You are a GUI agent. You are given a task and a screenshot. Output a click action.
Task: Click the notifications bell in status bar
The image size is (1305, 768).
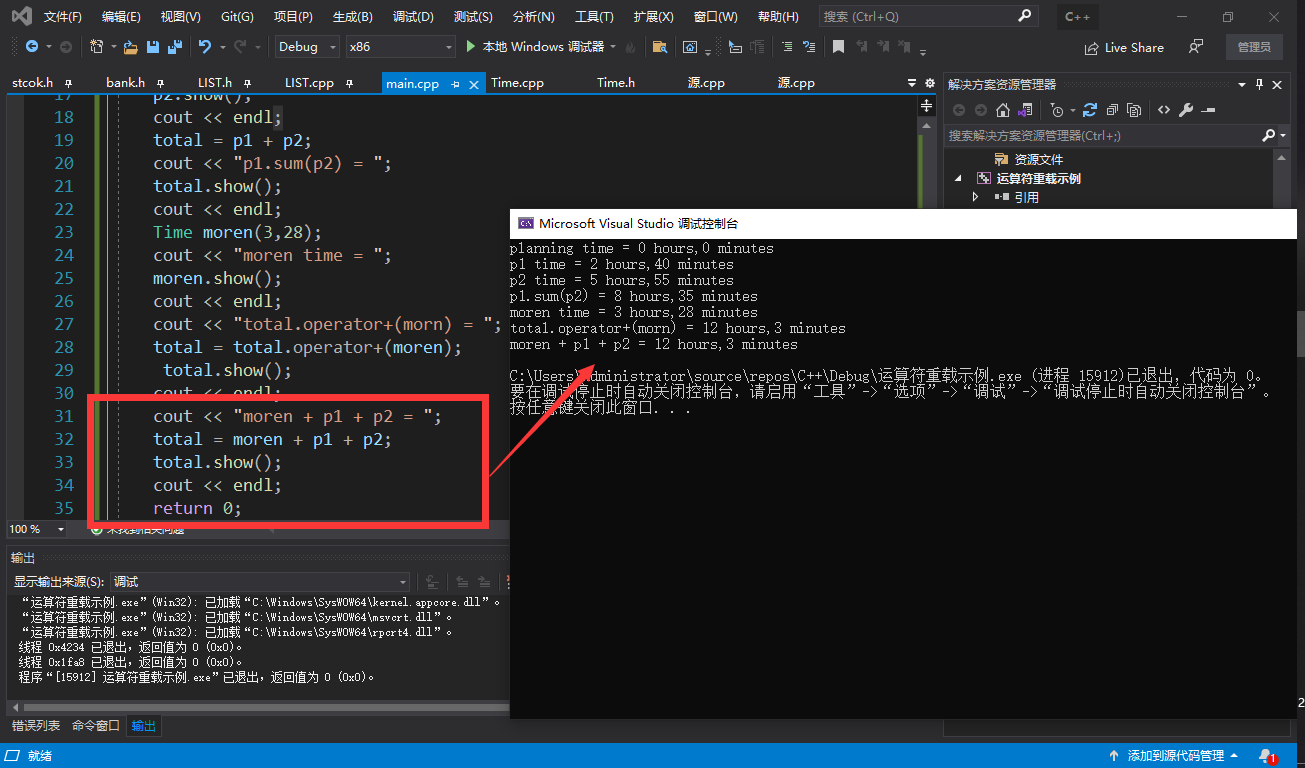tap(1267, 756)
